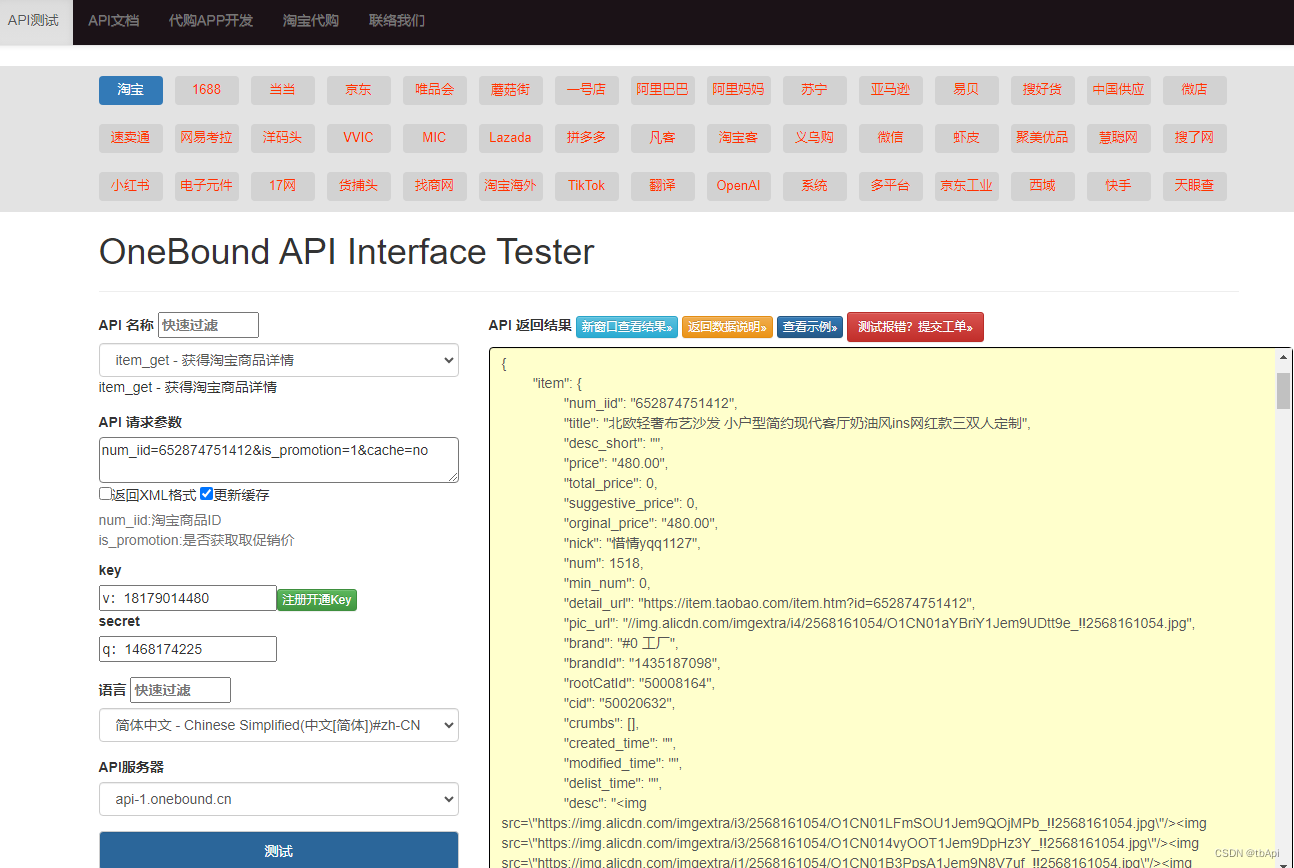Select the 系统 category
This screenshot has height=868, width=1294.
click(815, 186)
